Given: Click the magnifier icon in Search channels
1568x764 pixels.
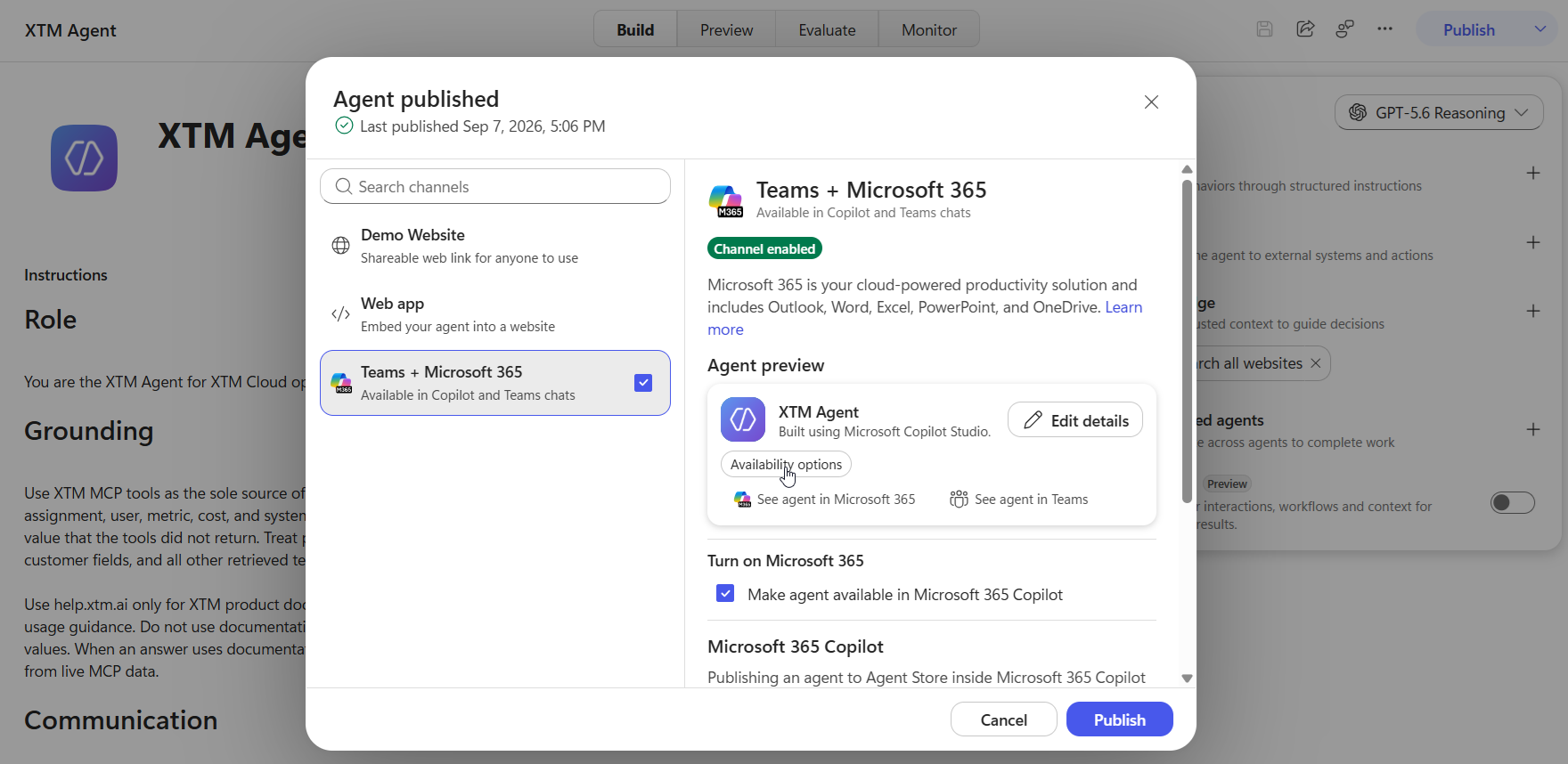Looking at the screenshot, I should tap(344, 187).
